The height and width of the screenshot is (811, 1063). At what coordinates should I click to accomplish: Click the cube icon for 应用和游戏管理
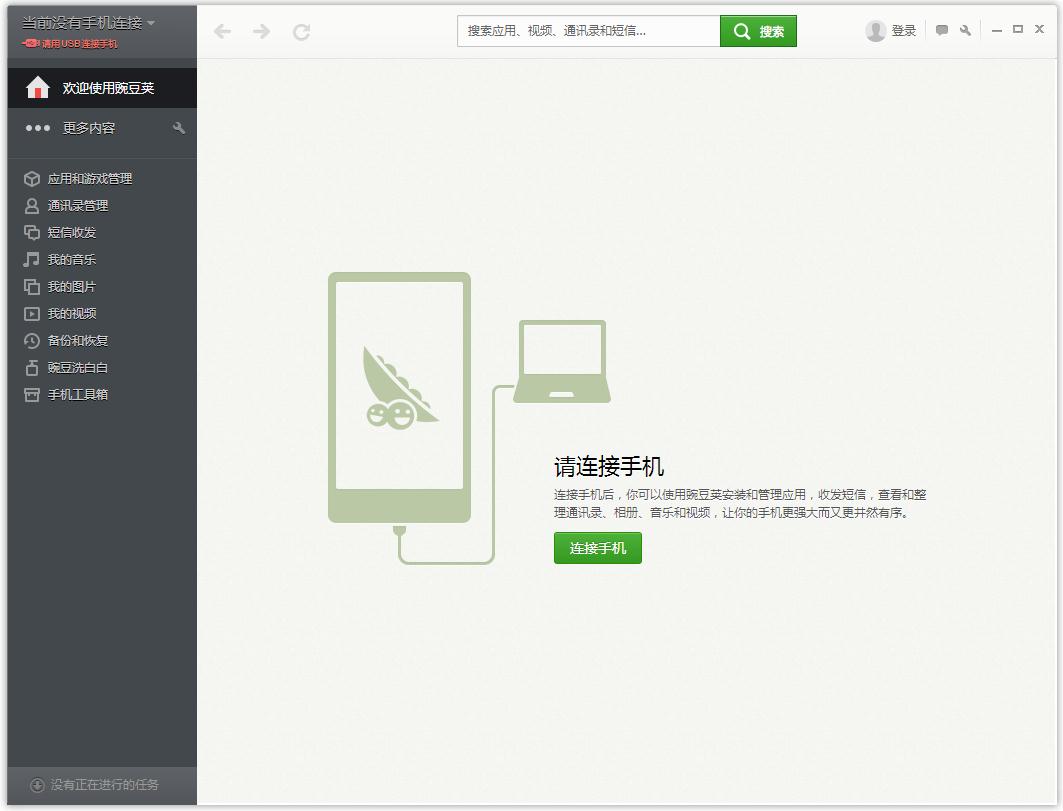click(x=32, y=178)
